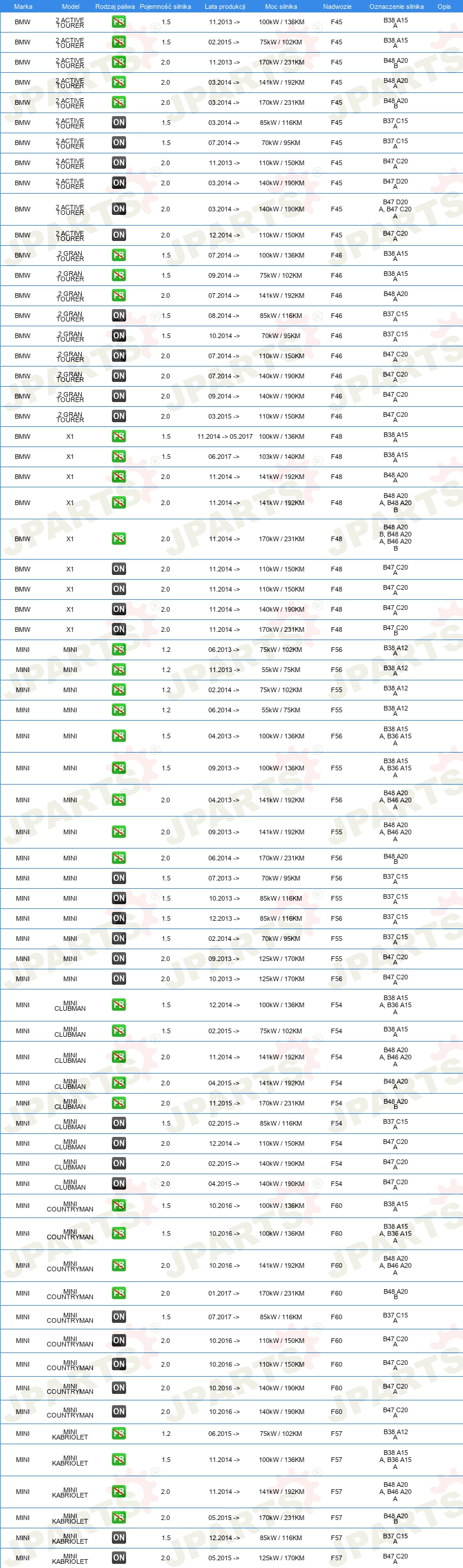Select ON icon in MINI F55 125kW/170KM row
Image resolution: width=463 pixels, height=1568 pixels.
click(x=118, y=959)
